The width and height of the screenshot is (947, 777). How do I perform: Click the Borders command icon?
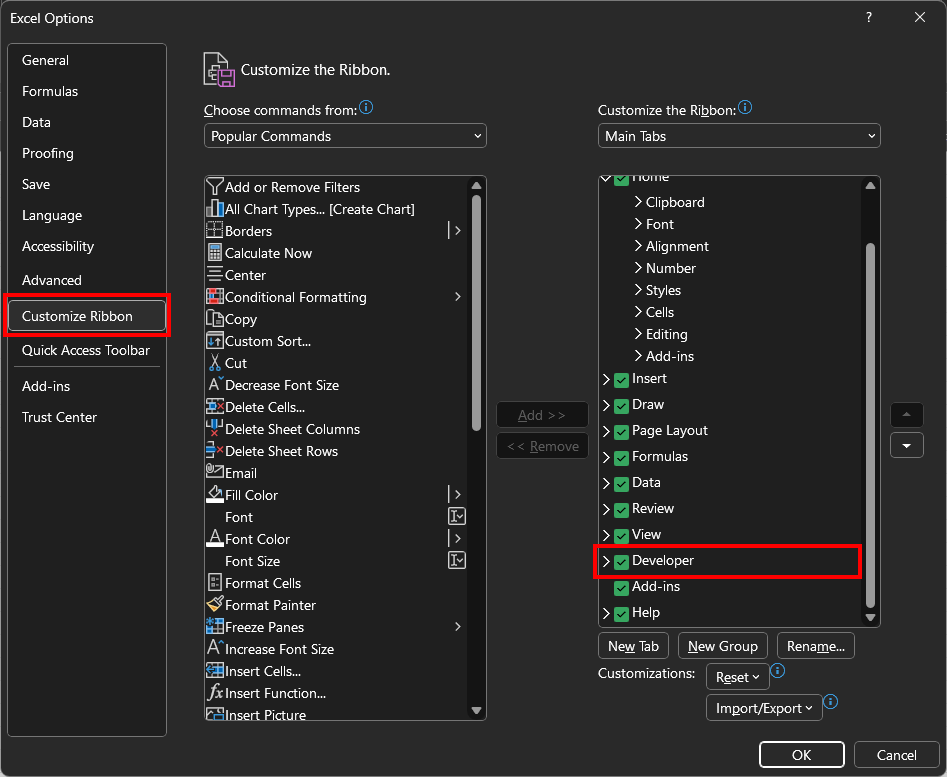coord(214,231)
